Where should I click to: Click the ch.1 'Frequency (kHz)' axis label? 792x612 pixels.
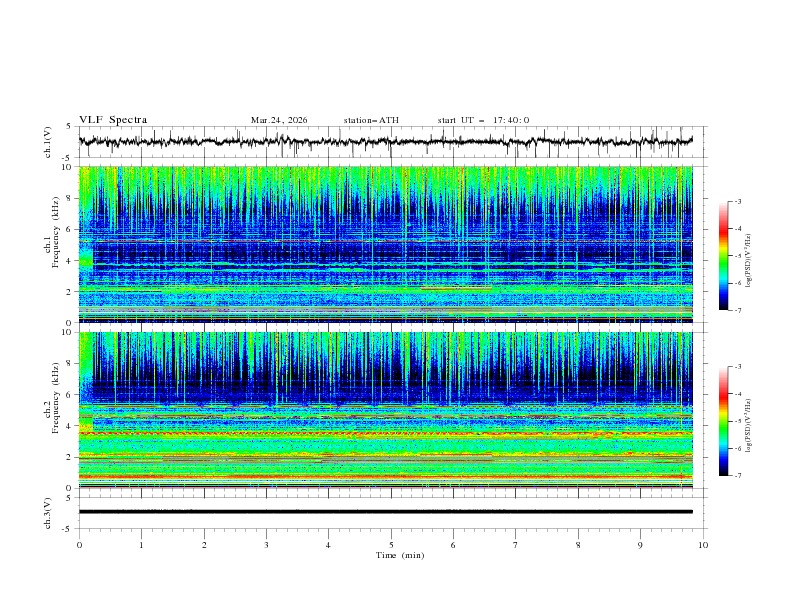pos(55,232)
